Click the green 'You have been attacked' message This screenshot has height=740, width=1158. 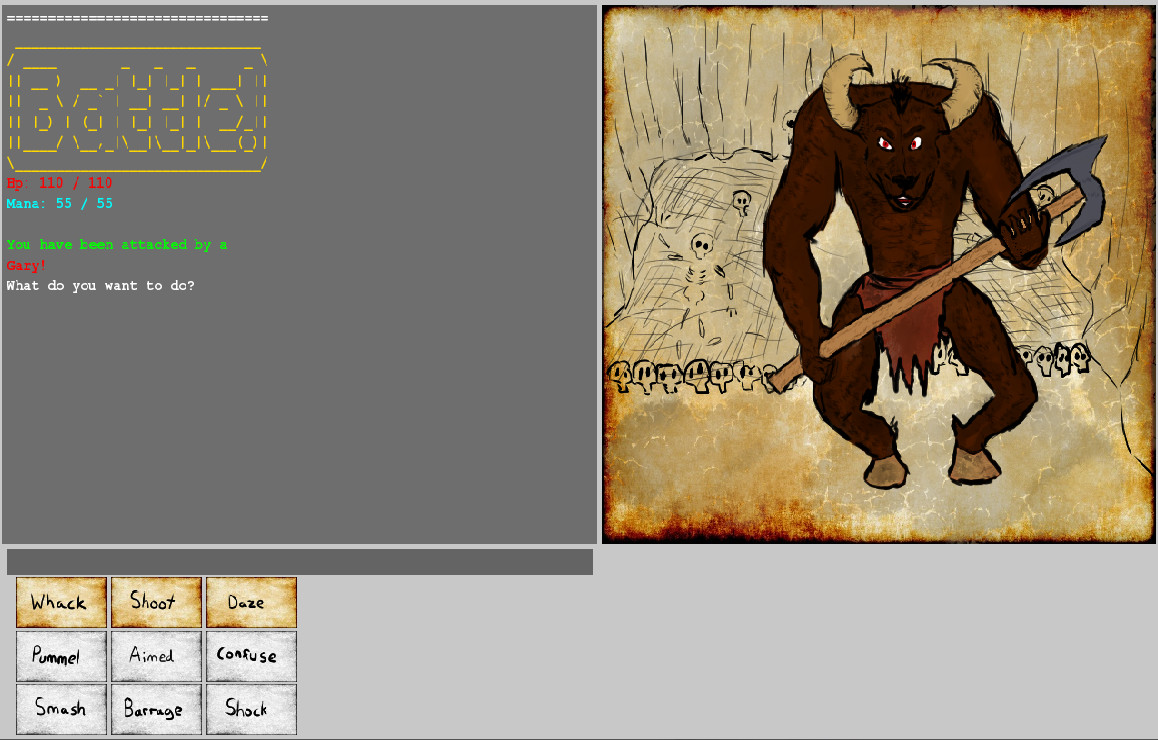click(x=116, y=245)
